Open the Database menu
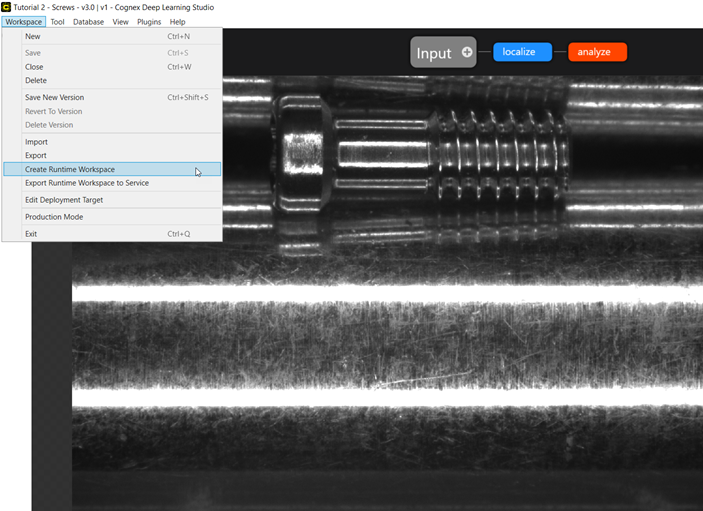703x511 pixels. pyautogui.click(x=88, y=21)
